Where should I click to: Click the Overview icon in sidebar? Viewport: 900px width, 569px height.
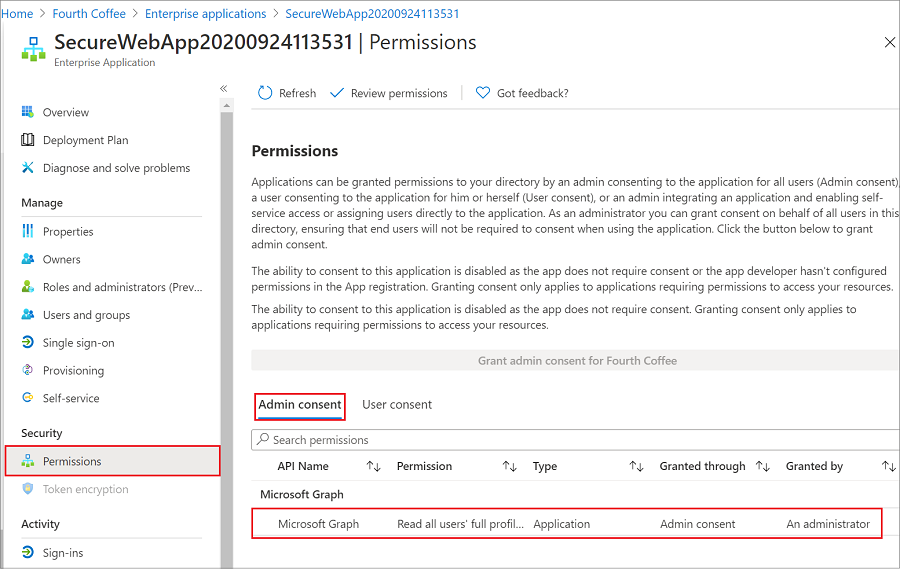click(x=28, y=112)
